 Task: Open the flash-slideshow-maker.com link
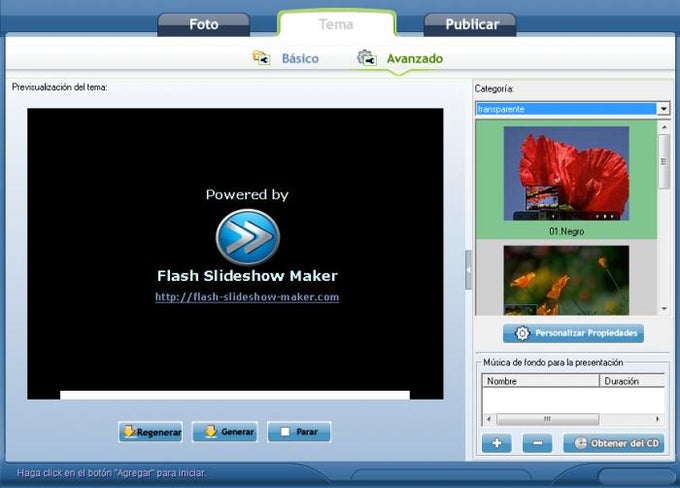[x=247, y=297]
